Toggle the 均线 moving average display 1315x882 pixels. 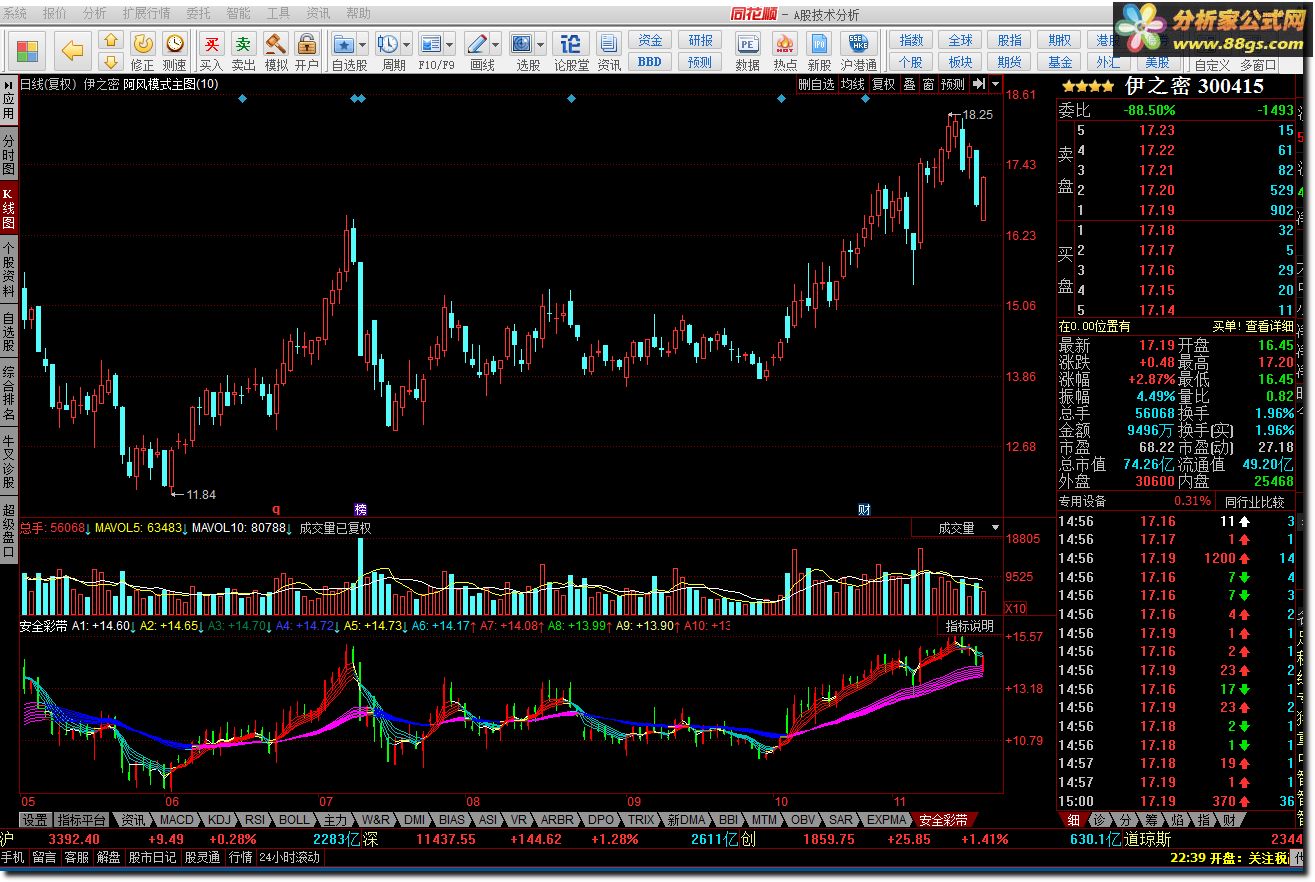[852, 84]
